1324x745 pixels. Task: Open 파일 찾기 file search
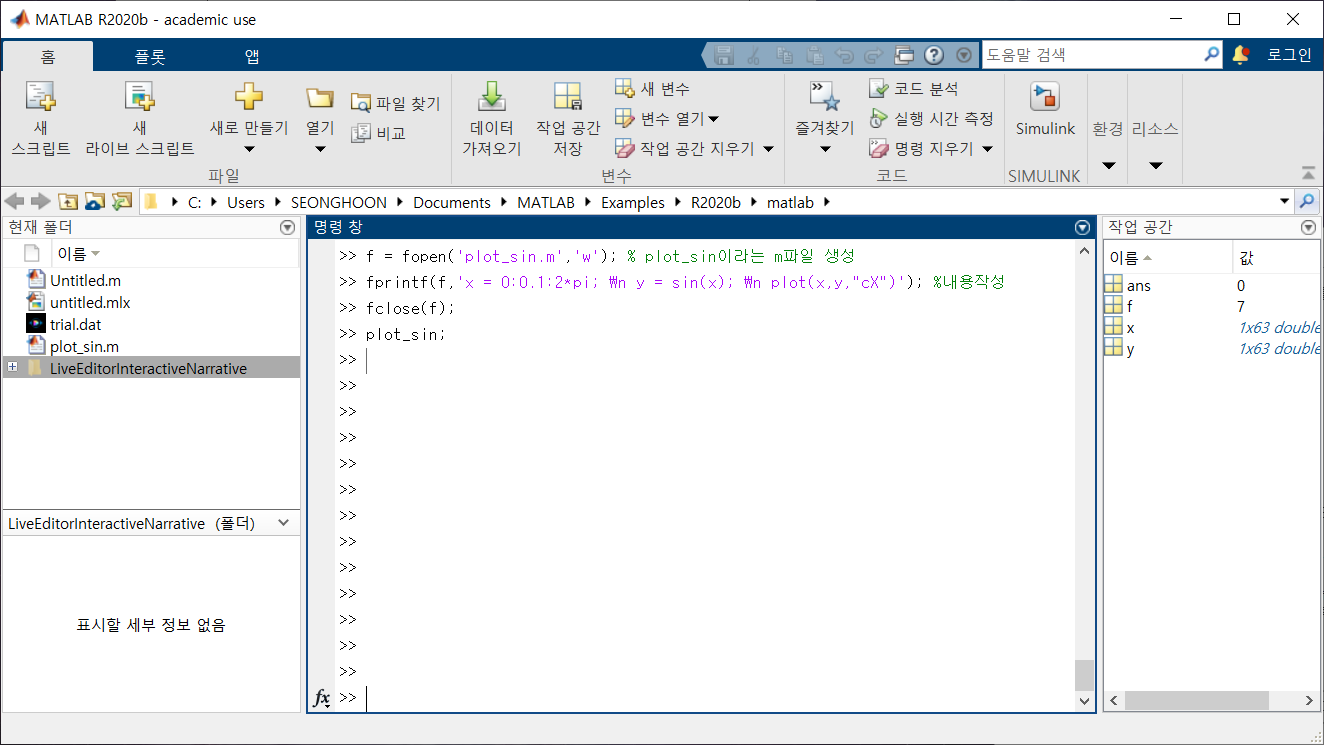click(x=395, y=103)
